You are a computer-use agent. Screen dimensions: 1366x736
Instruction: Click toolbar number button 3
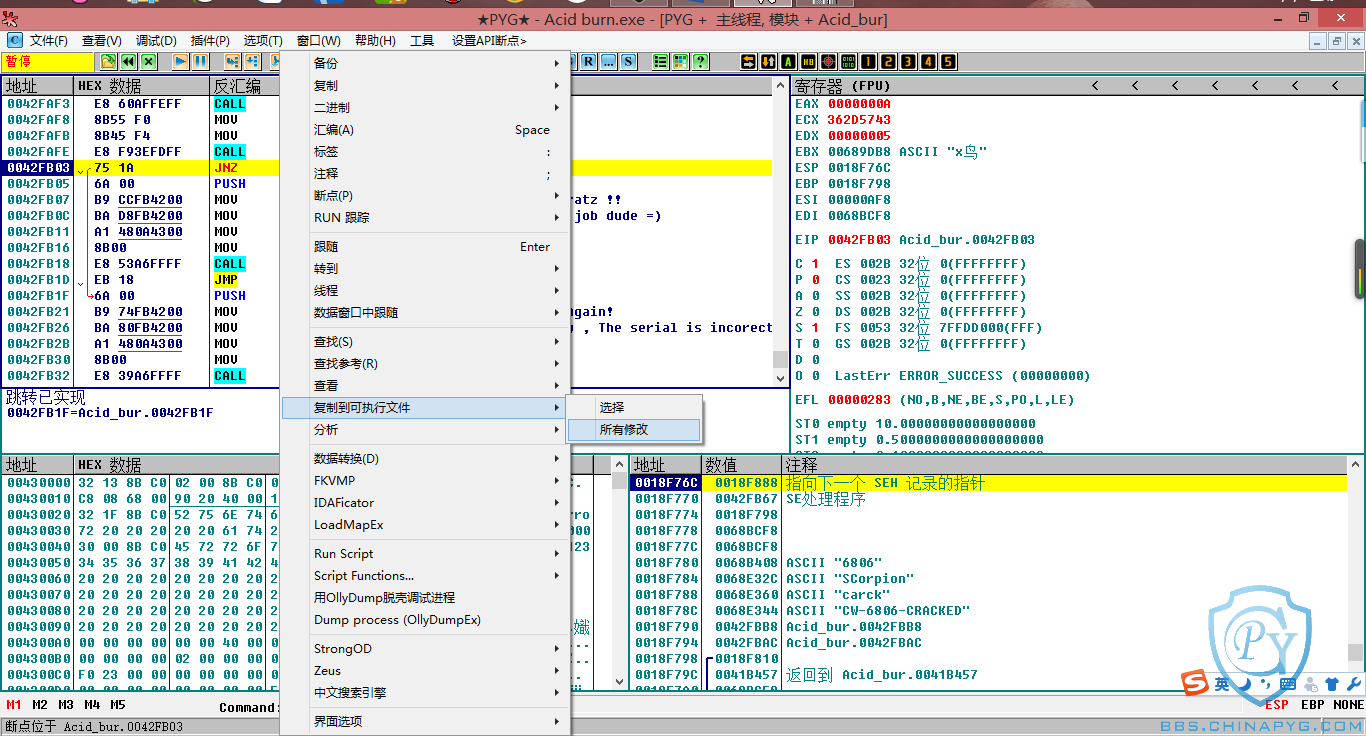[x=908, y=61]
